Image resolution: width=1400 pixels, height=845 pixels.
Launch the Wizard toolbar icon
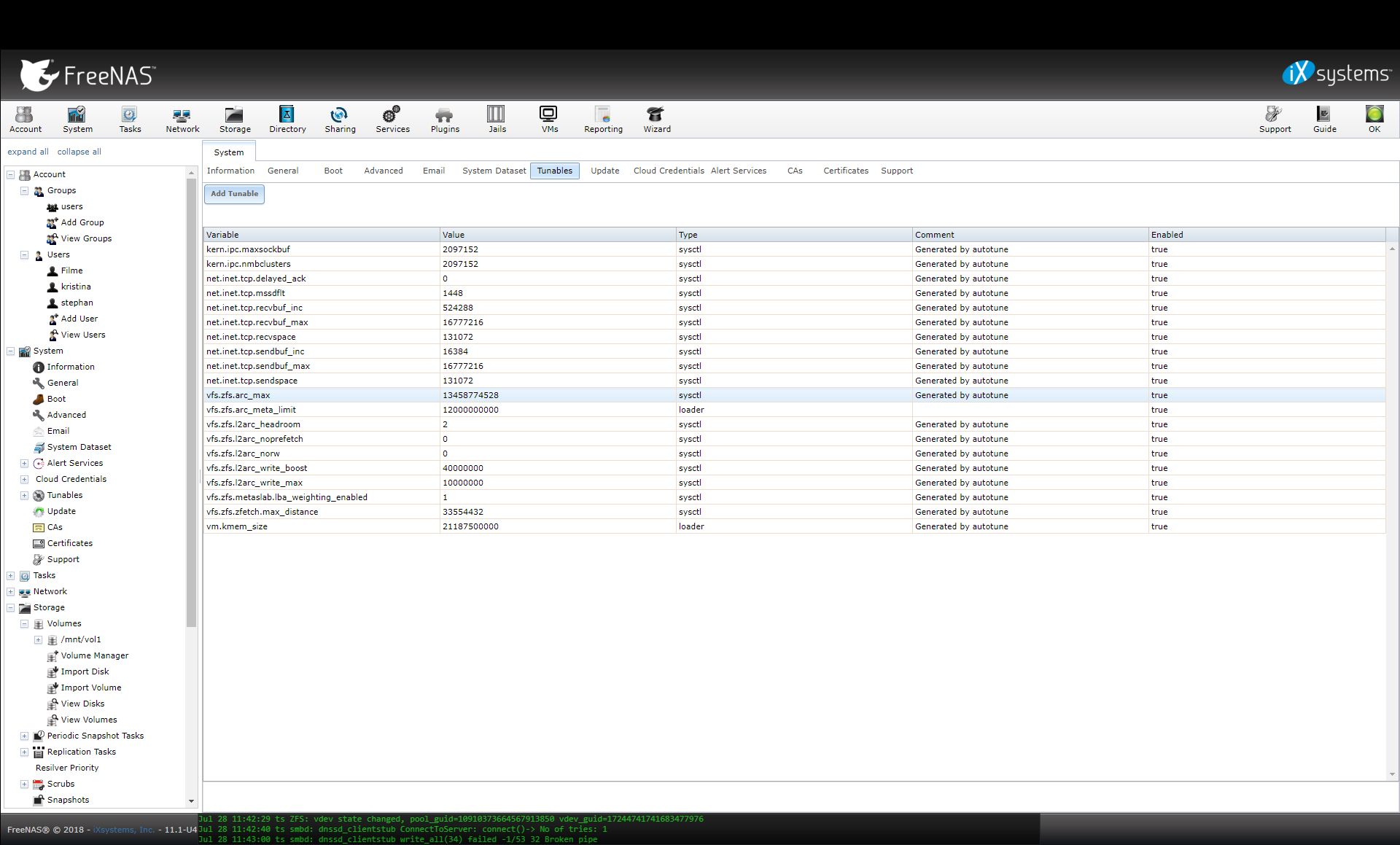click(656, 120)
